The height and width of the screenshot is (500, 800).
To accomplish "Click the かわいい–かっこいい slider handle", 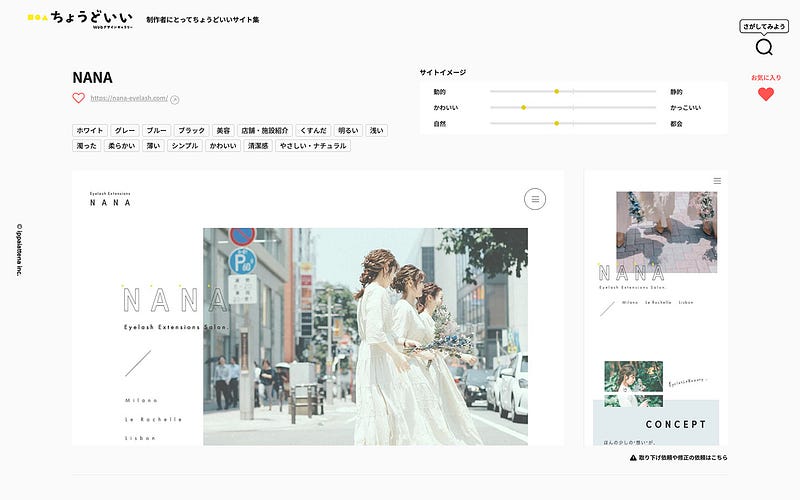I will tap(523, 108).
